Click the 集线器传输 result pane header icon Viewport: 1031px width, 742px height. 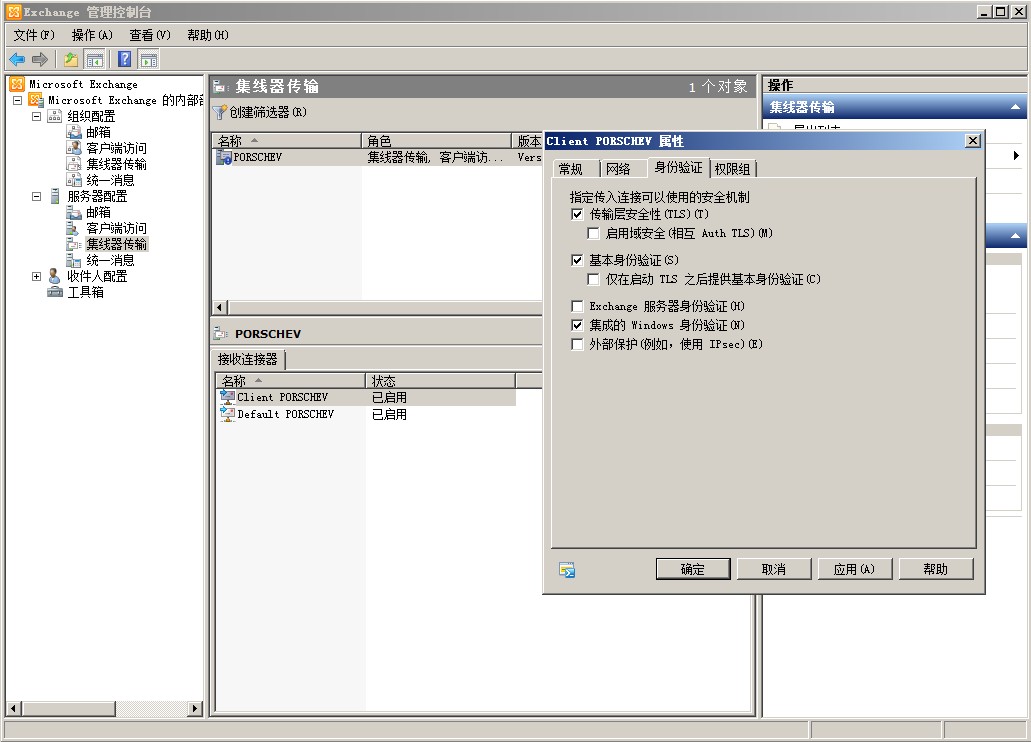[221, 86]
